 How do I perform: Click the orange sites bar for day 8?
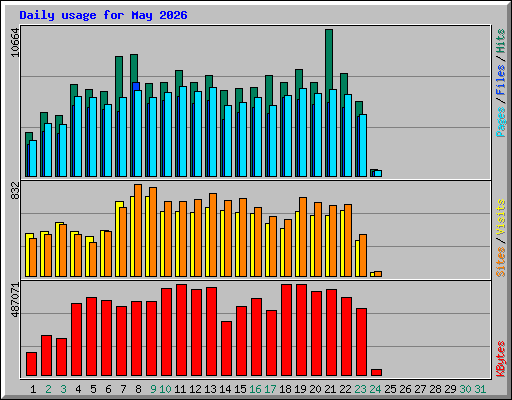(x=138, y=230)
